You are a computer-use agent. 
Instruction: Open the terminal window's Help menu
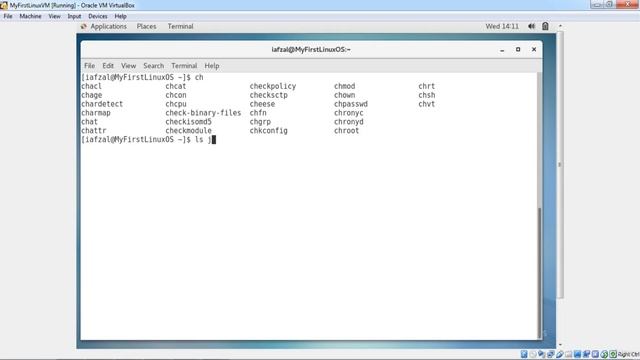tap(212, 66)
